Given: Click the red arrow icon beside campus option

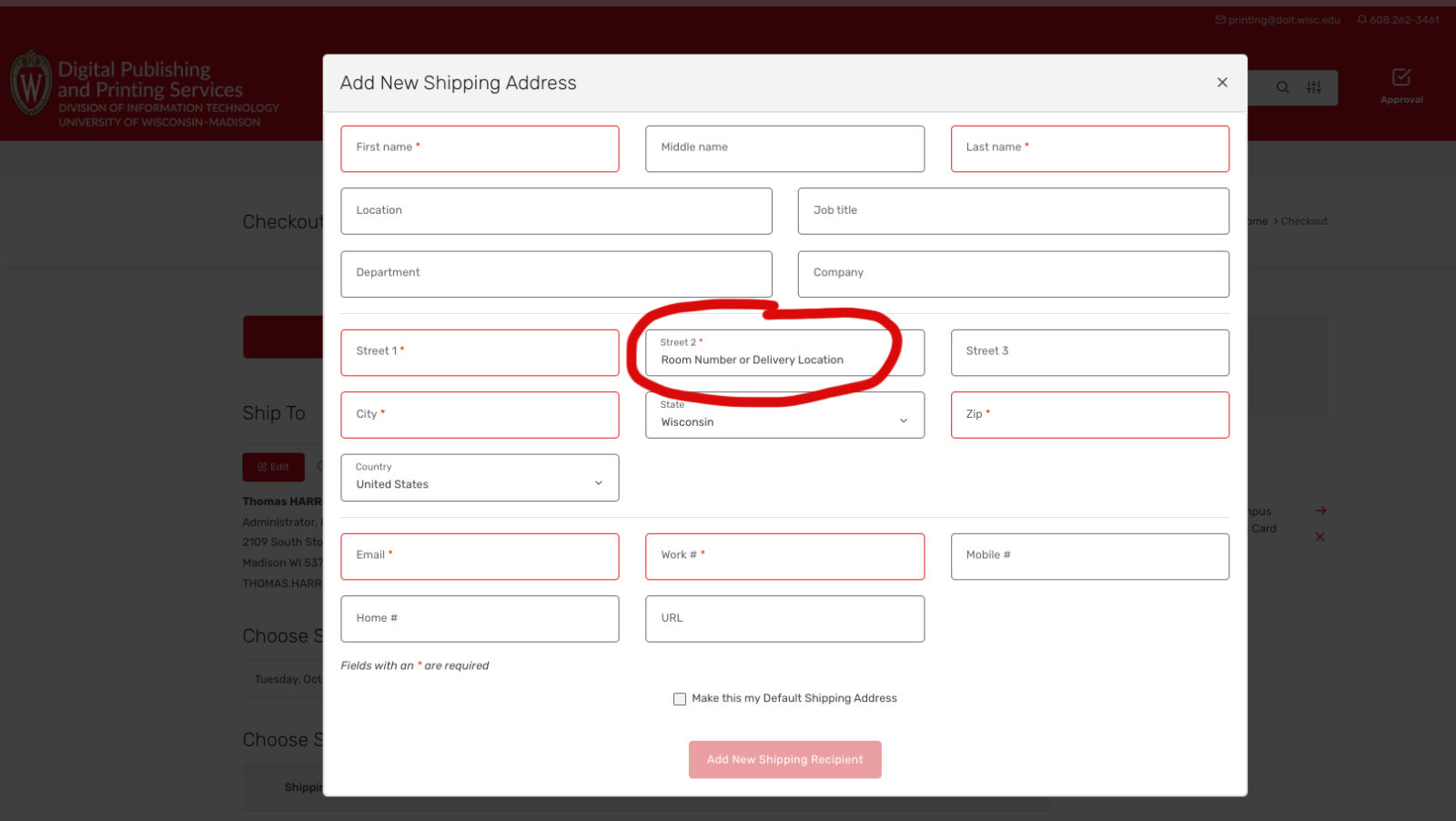Looking at the screenshot, I should click(1320, 511).
